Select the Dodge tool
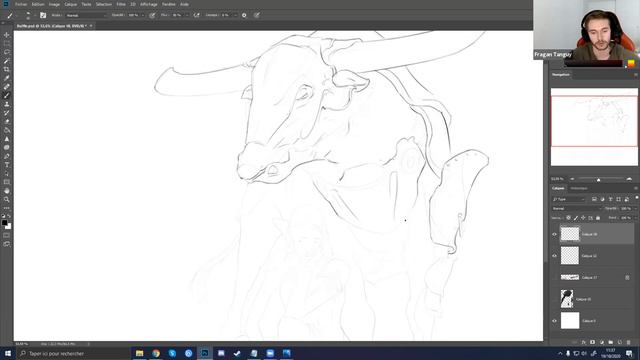Screen dimensions: 640x360 (7, 147)
